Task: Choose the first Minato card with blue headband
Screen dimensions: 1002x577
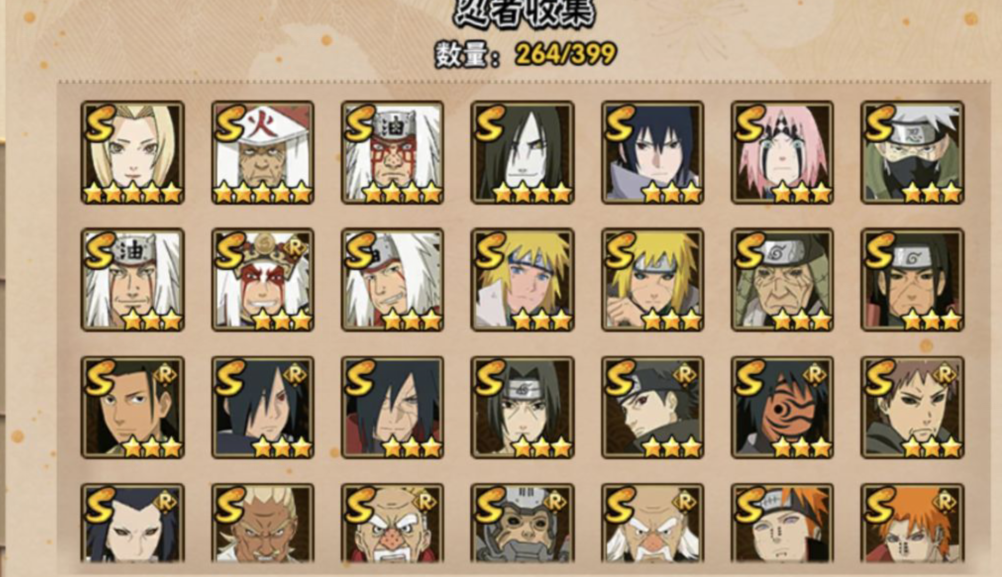Action: click(522, 280)
